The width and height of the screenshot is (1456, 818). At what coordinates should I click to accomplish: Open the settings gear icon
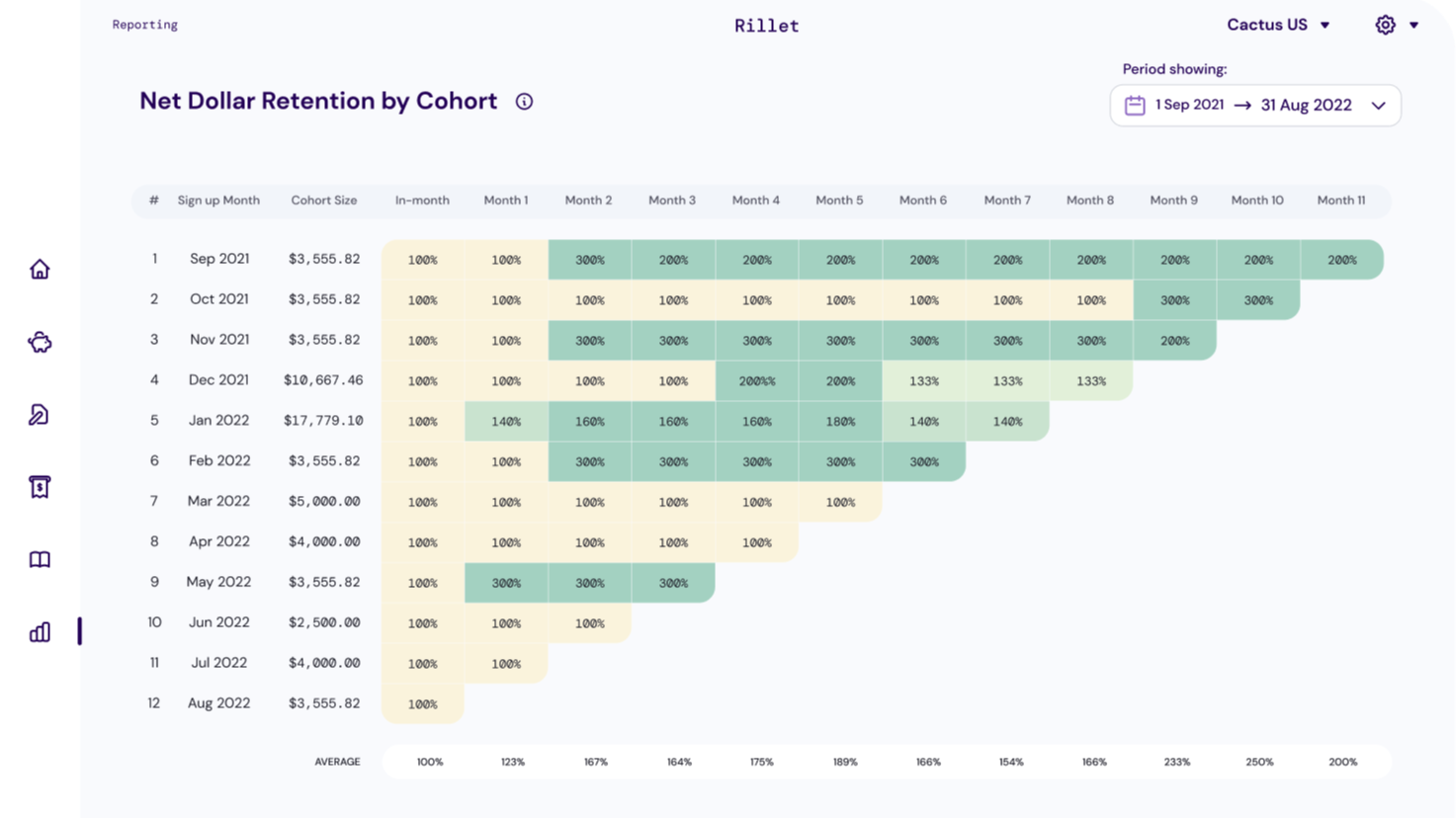point(1385,25)
